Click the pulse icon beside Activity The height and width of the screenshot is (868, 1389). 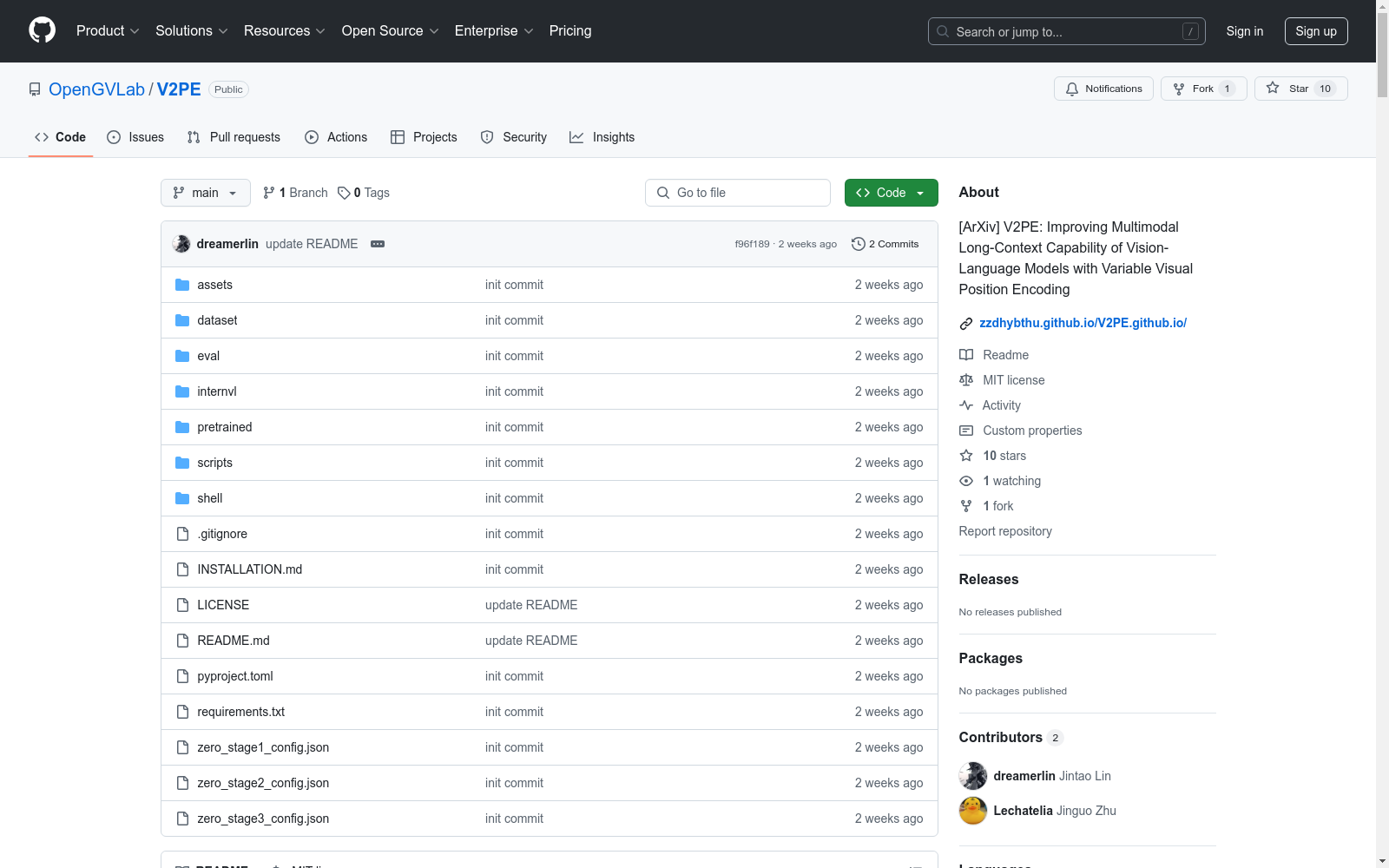(x=966, y=405)
